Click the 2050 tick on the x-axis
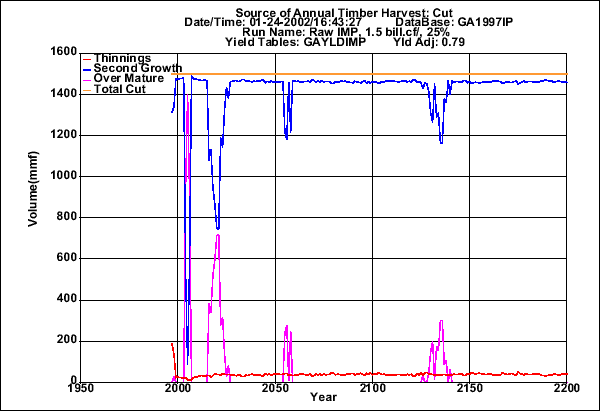 click(x=276, y=387)
